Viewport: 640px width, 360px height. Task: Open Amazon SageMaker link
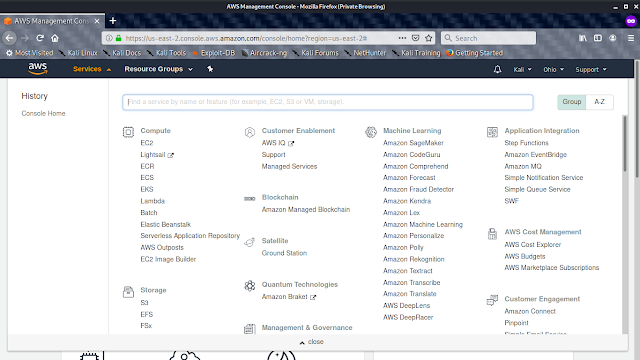click(x=413, y=143)
